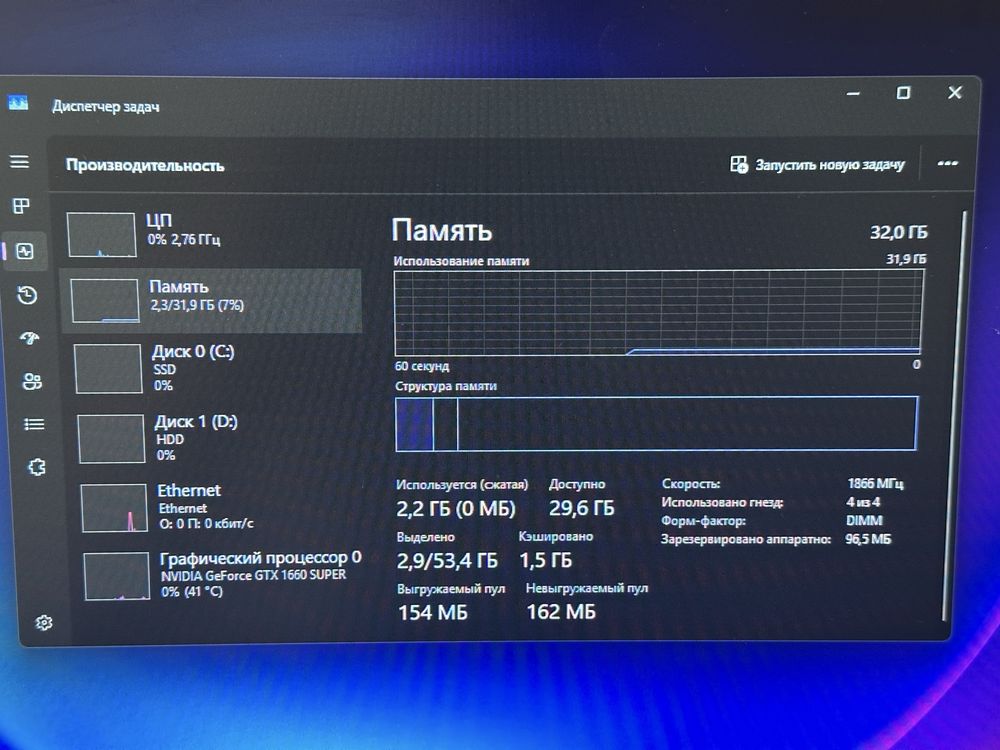Click the Task Manager app icon in title bar
Screen dimensions: 1000x750
tap(18, 102)
